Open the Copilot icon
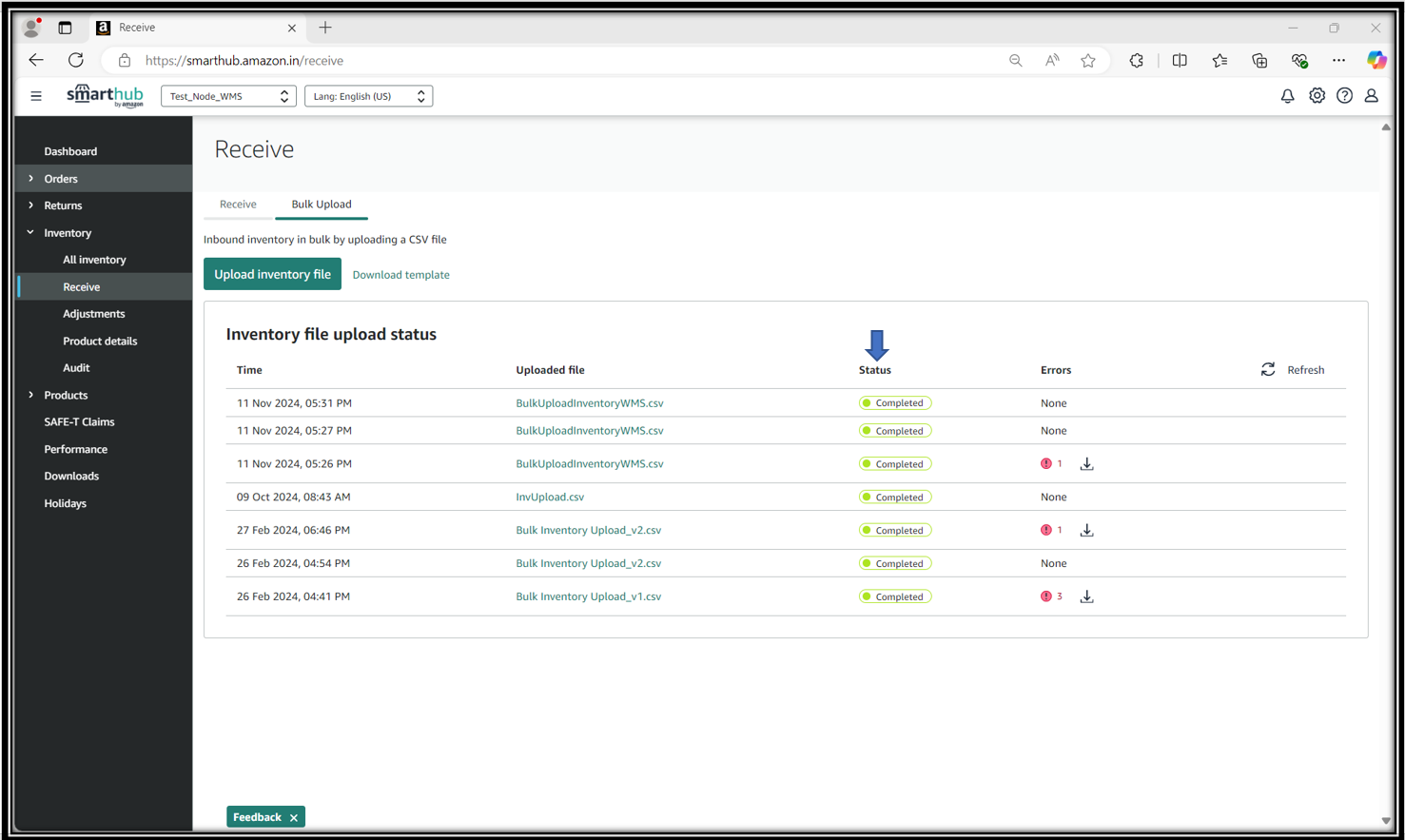The height and width of the screenshot is (840, 1405). tap(1376, 60)
